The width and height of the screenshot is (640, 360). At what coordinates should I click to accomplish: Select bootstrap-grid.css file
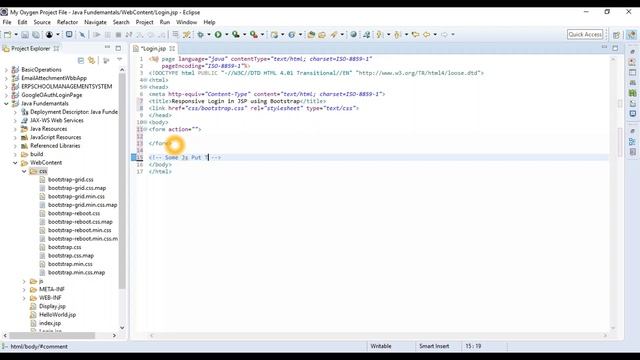(x=71, y=180)
